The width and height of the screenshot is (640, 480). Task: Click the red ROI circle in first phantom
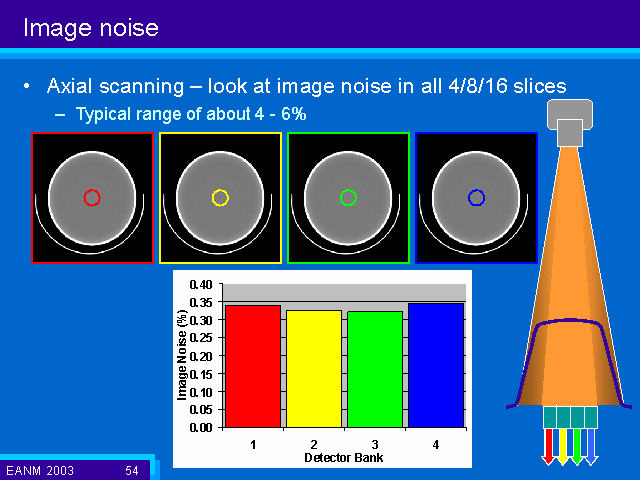point(92,198)
